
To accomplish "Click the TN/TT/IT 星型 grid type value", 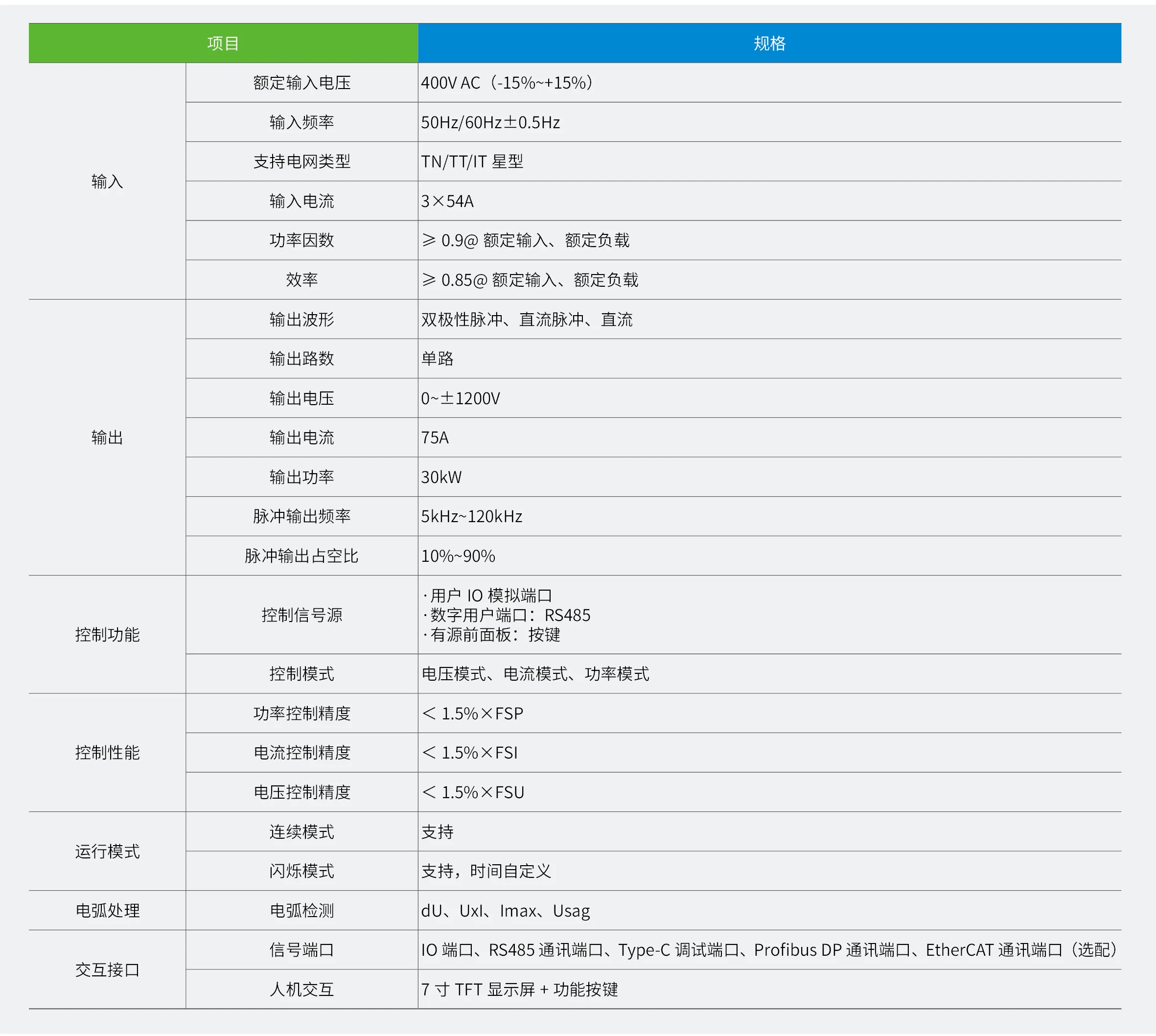I will tap(472, 161).
